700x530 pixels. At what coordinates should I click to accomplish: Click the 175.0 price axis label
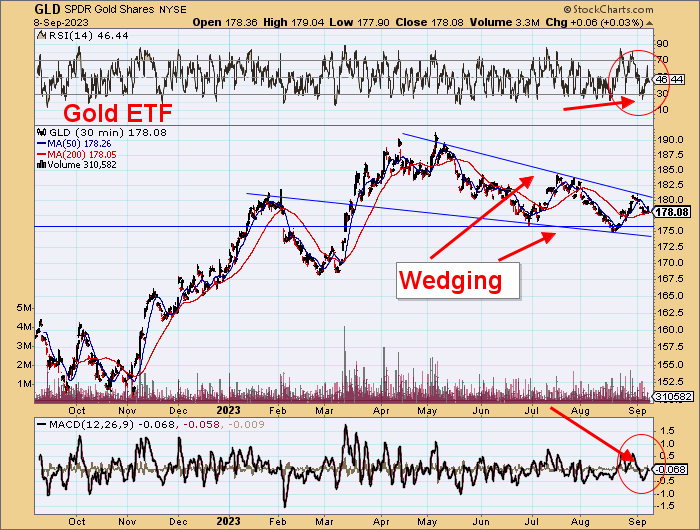click(x=670, y=230)
